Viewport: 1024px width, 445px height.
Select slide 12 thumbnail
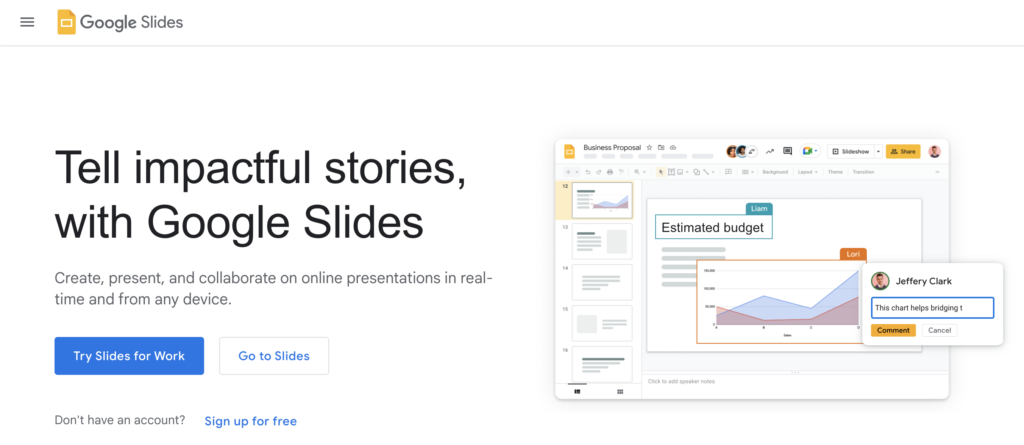pyautogui.click(x=602, y=200)
